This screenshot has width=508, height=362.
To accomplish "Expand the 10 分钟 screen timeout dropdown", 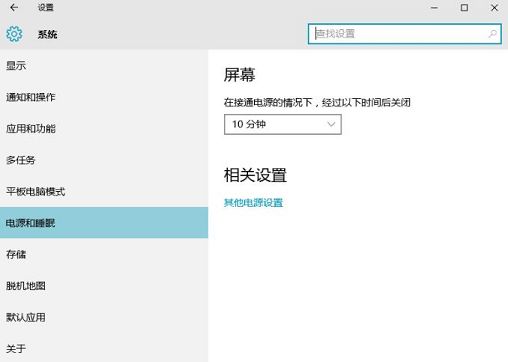I will pos(283,124).
